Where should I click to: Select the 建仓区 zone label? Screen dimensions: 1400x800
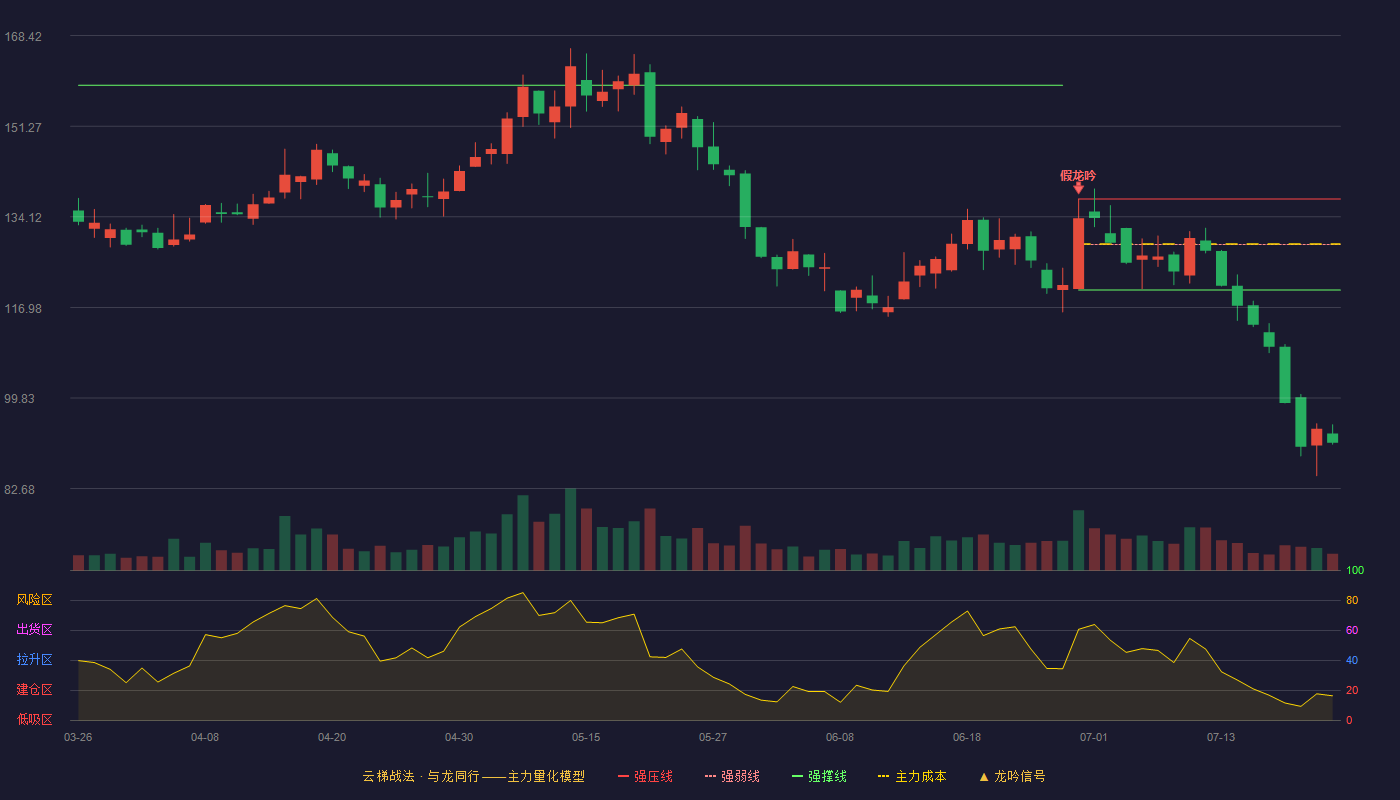click(34, 690)
